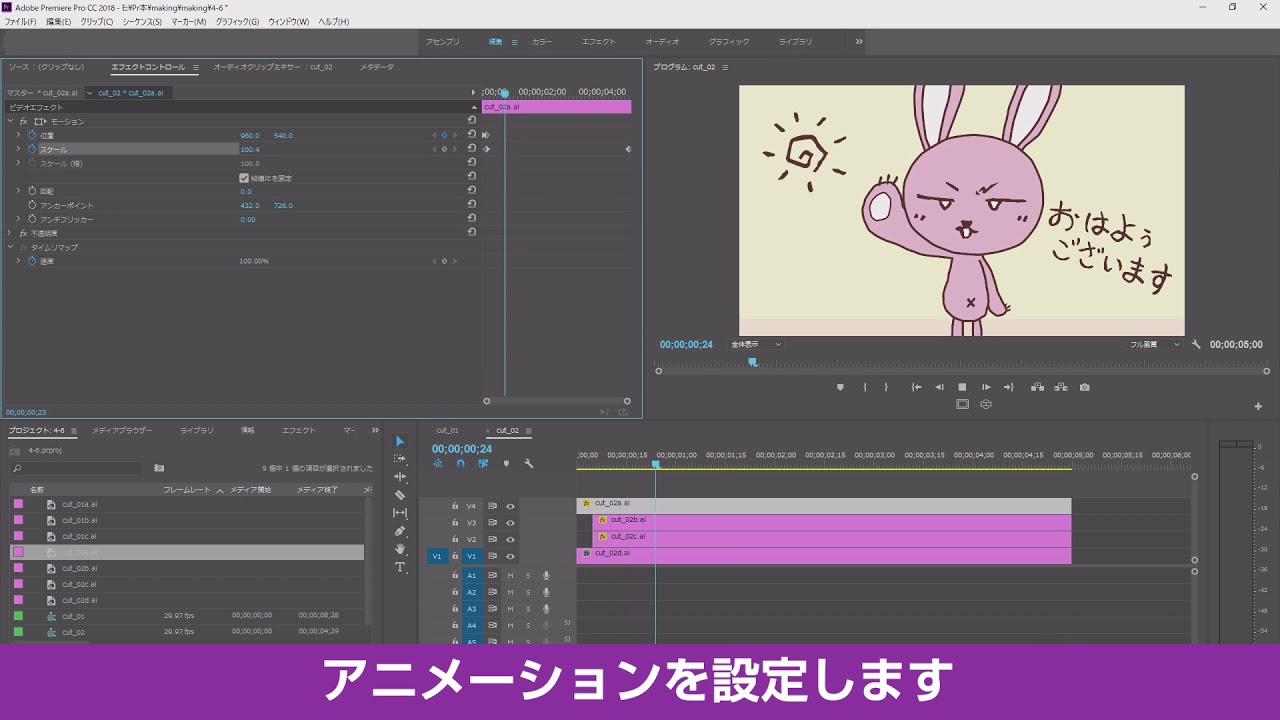The width and height of the screenshot is (1280, 720).
Task: Select the Ripple Edit tool
Action: click(x=400, y=477)
